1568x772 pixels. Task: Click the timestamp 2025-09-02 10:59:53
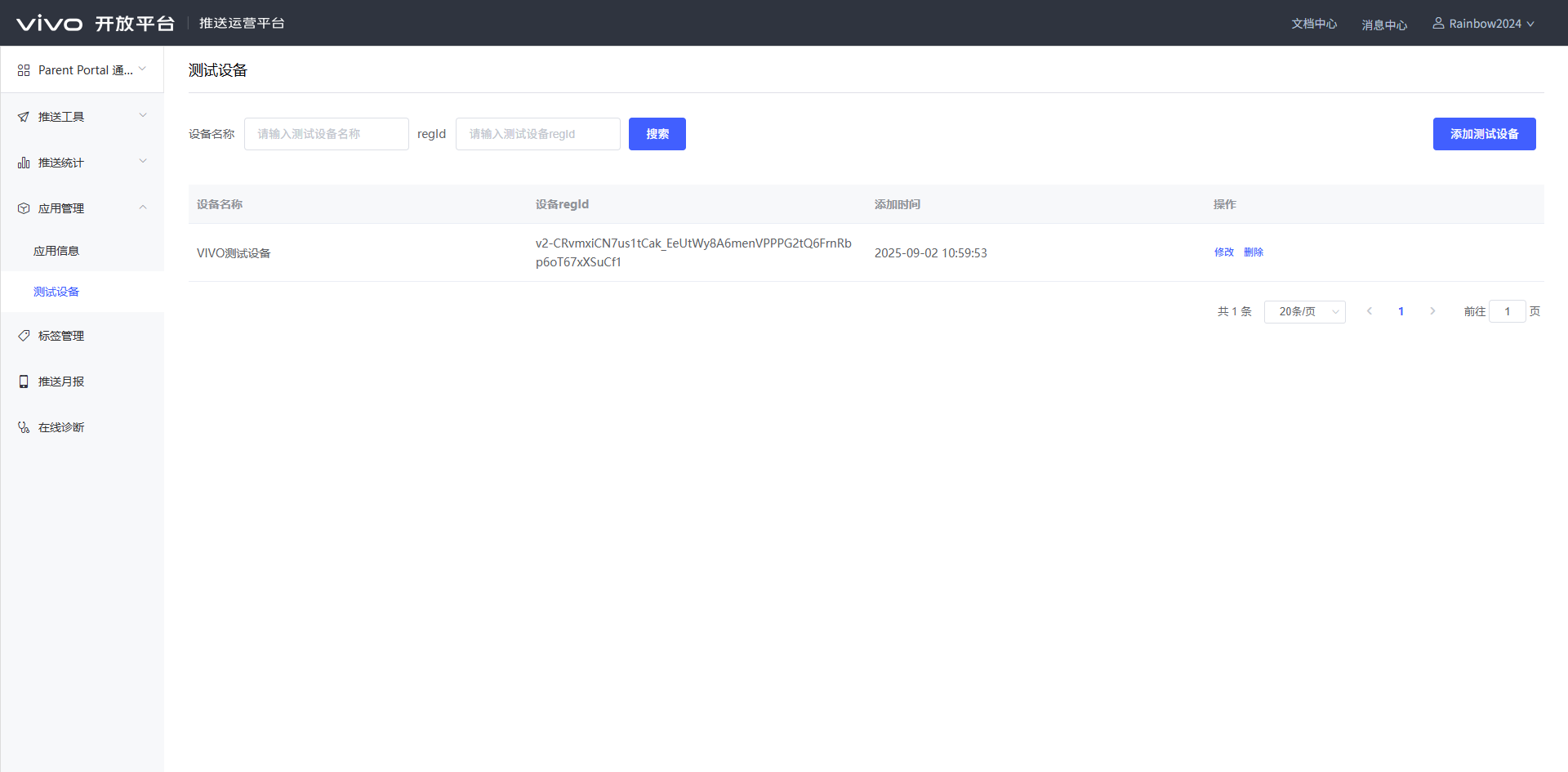[930, 253]
